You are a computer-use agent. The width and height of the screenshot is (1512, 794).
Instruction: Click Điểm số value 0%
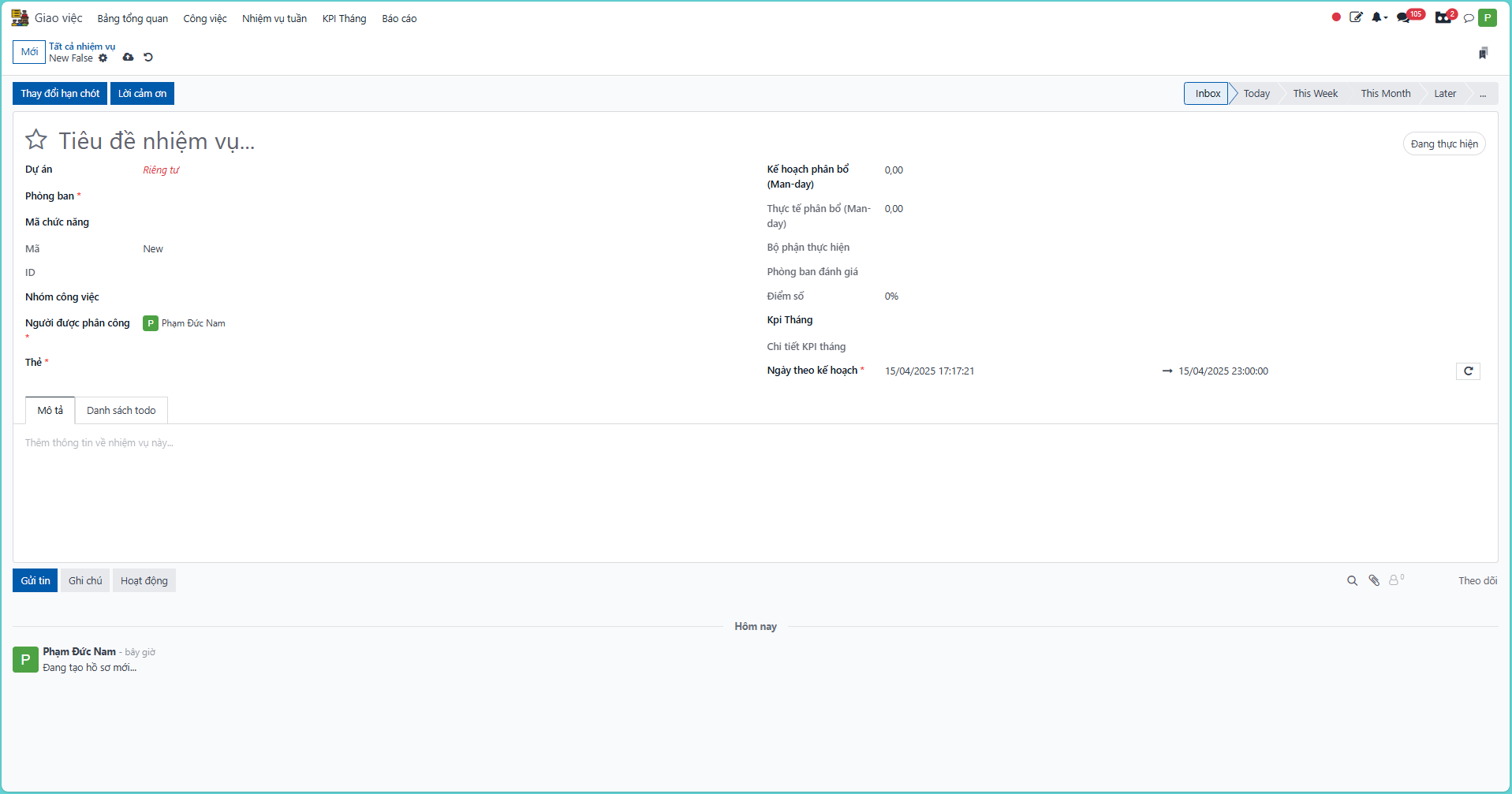pos(891,296)
